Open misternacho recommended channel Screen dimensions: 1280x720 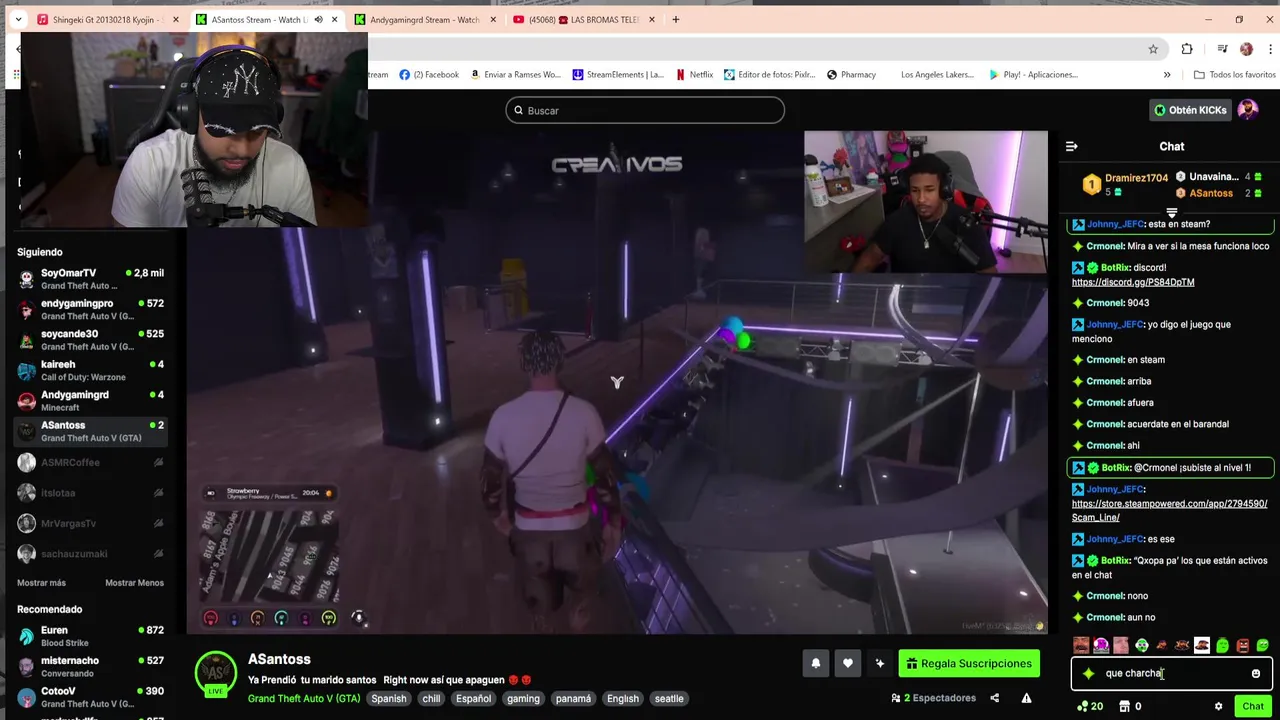pos(90,666)
